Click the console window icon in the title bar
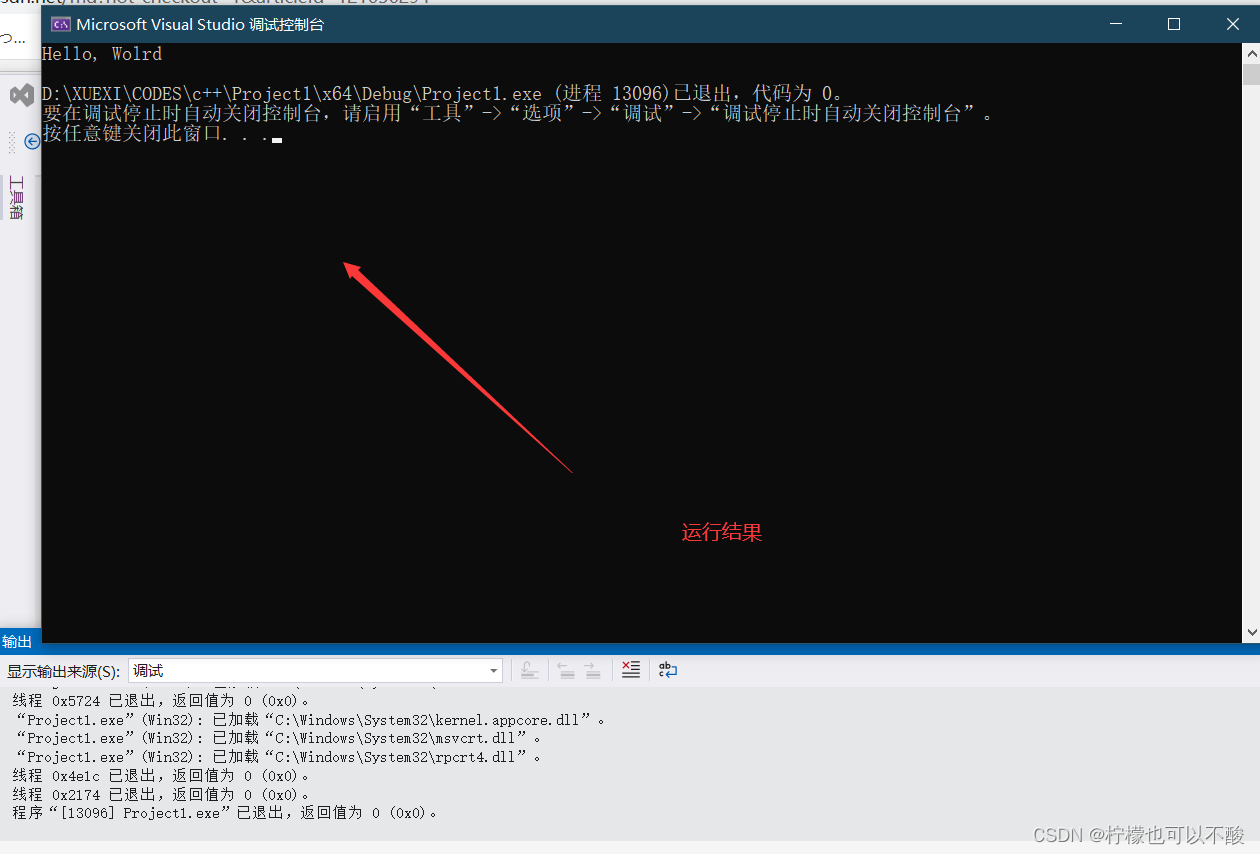The height and width of the screenshot is (854, 1260). click(60, 25)
